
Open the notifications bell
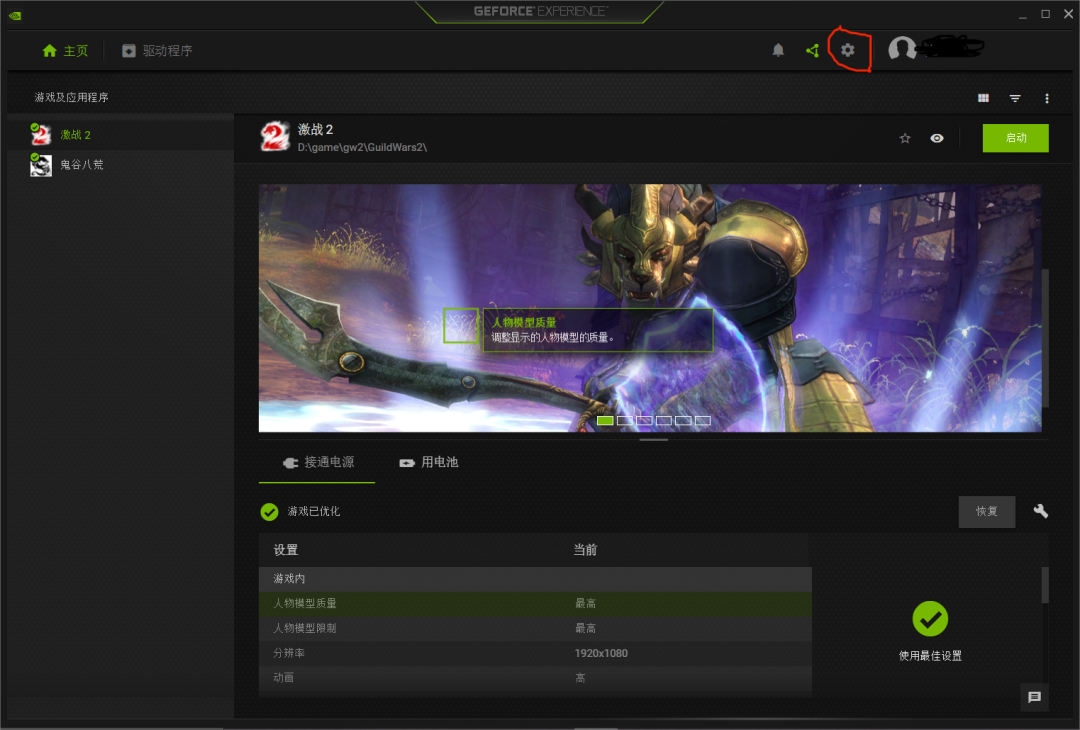[778, 50]
